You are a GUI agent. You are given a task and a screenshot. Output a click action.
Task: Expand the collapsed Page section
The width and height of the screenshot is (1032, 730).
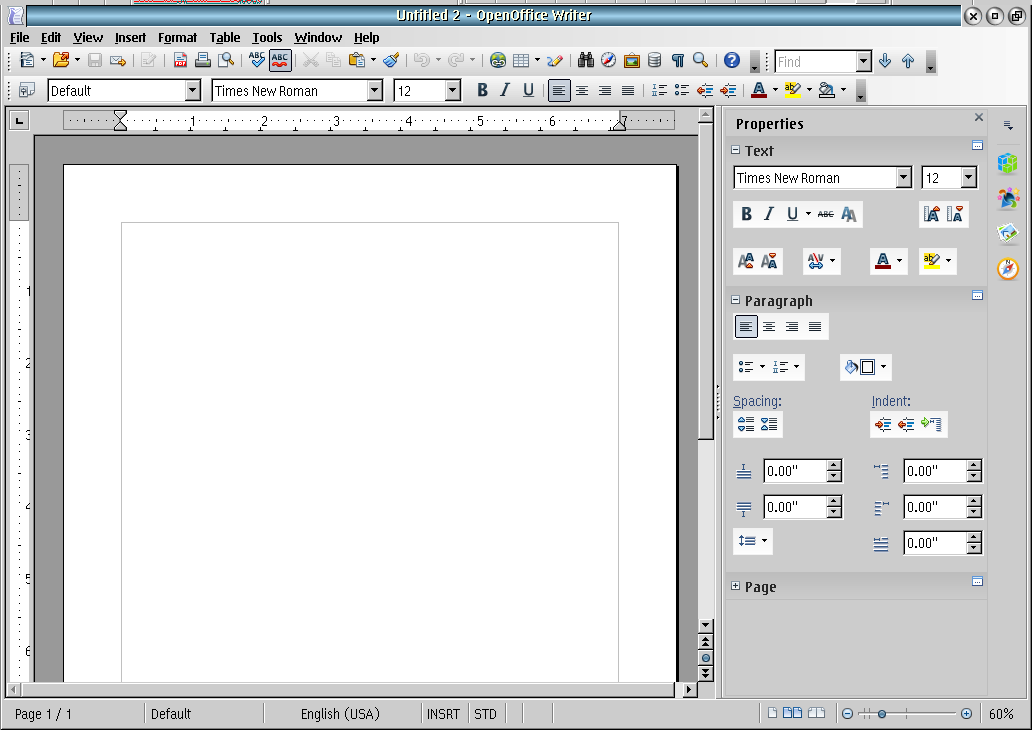tap(736, 587)
